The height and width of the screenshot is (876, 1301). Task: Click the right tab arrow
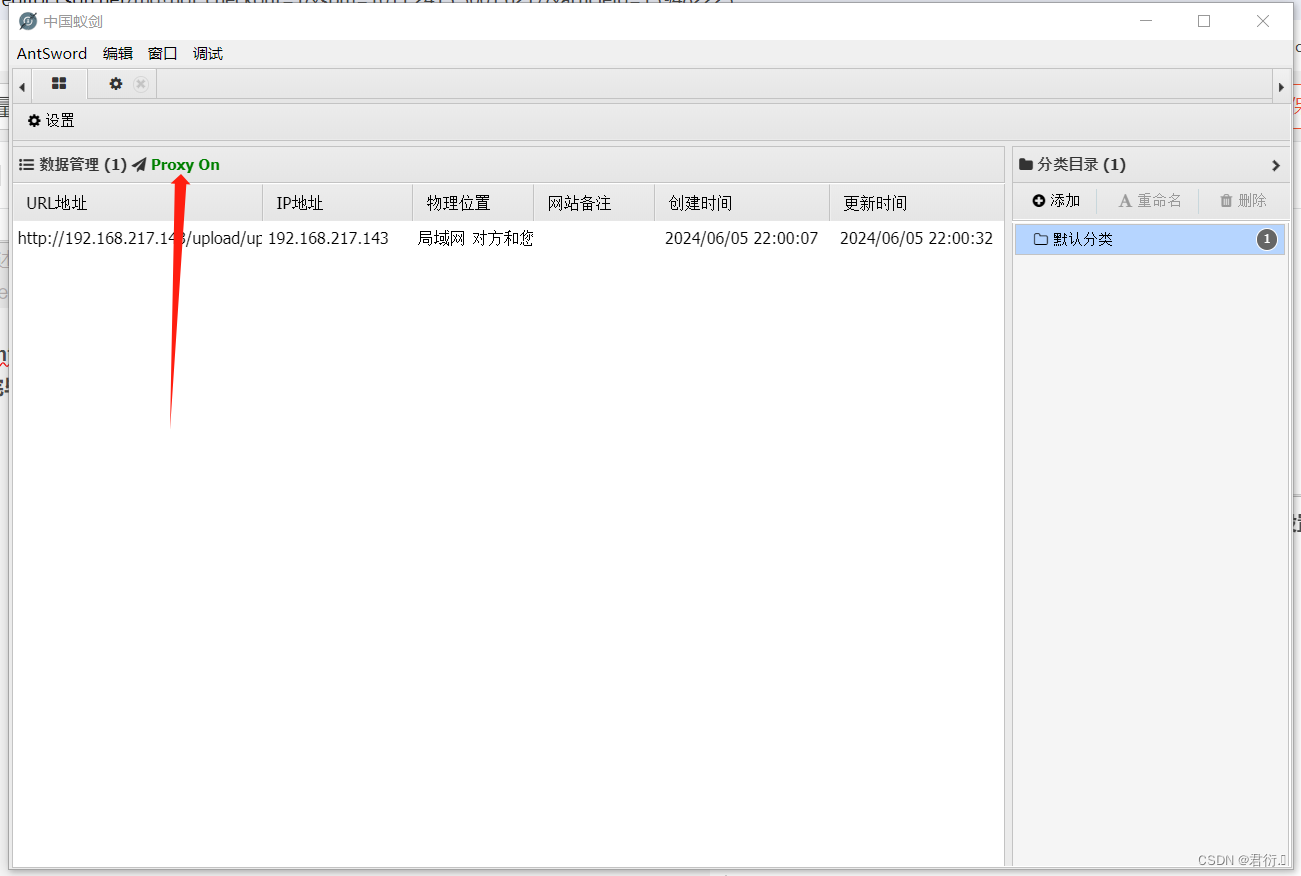pos(1281,87)
